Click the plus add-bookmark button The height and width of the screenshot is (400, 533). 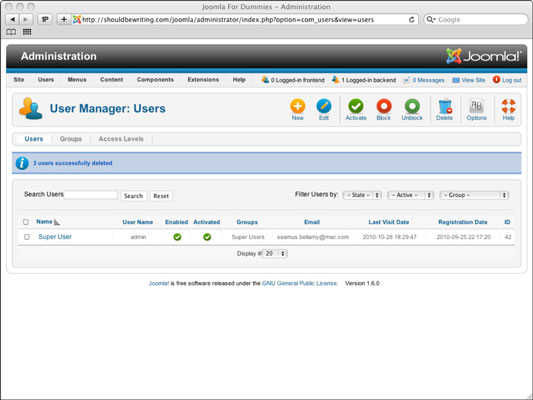tap(64, 19)
